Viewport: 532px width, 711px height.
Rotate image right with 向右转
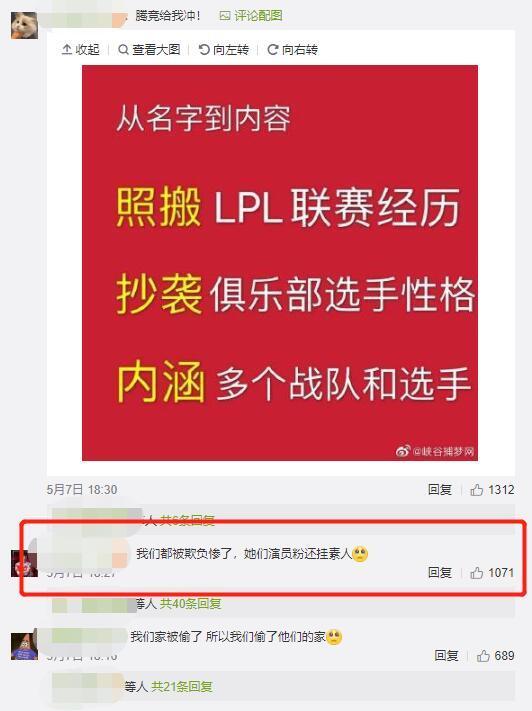293,49
